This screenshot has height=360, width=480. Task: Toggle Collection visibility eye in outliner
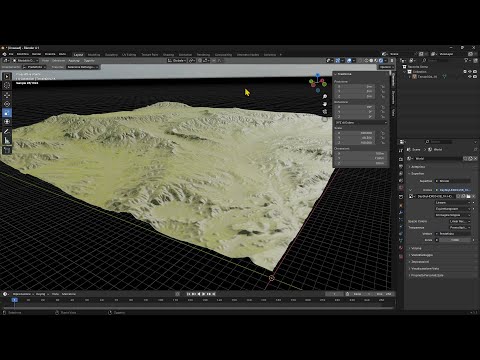point(470,72)
